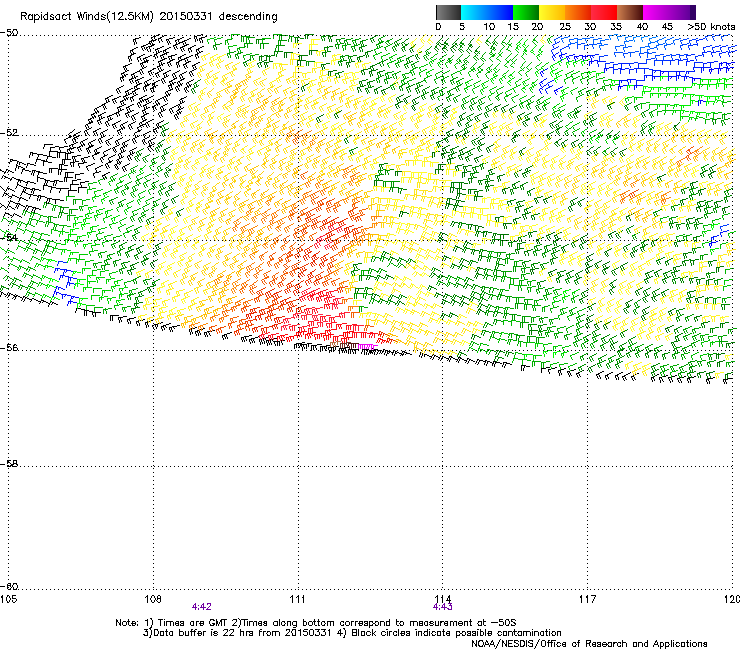Click the magenta-purple 40-50 knots legend segment

click(x=669, y=12)
